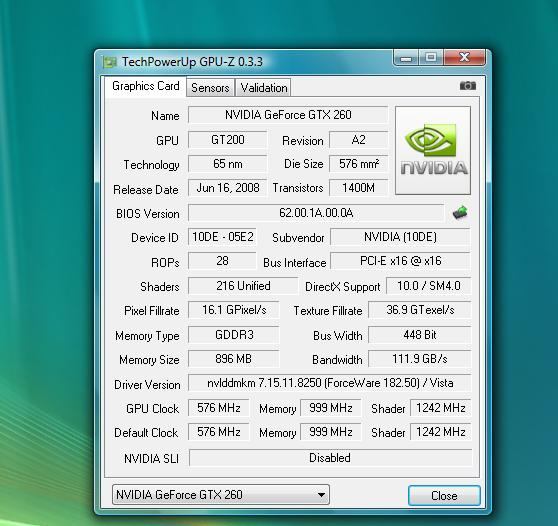Click the BIOS Version field 62.00.1A.00.0A
Image resolution: width=558 pixels, height=526 pixels.
tap(316, 213)
